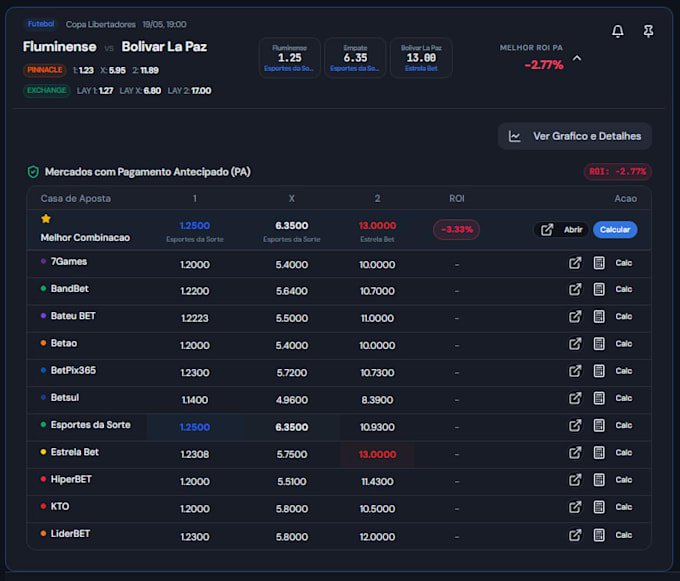Open 7Games external link icon
This screenshot has width=680, height=581.
[575, 263]
